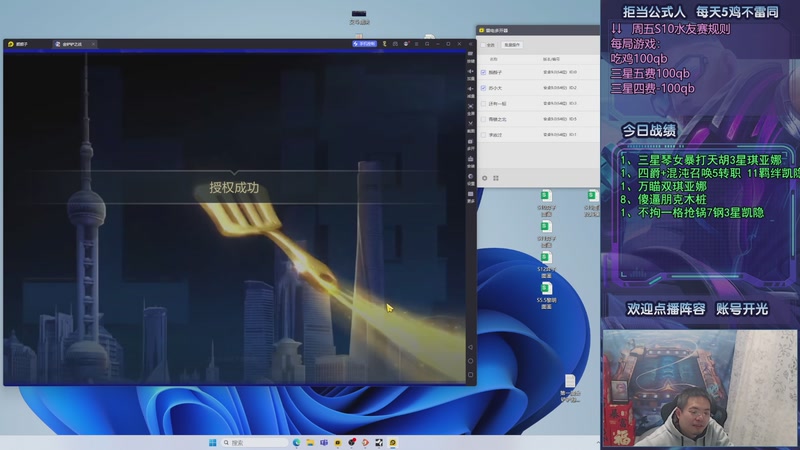Check the instance row with ID:3

tap(483, 104)
